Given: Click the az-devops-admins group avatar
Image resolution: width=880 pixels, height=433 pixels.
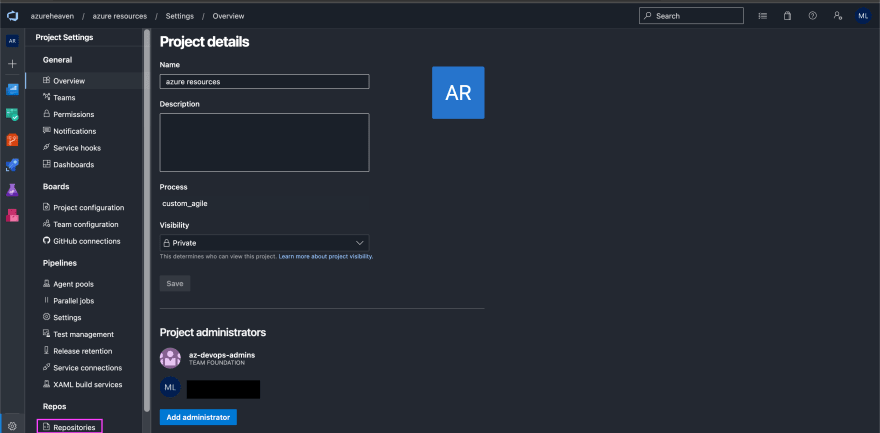Looking at the screenshot, I should [170, 358].
